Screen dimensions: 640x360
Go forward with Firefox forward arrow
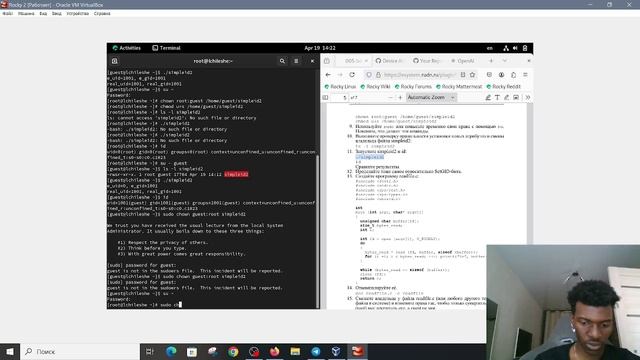[340, 75]
